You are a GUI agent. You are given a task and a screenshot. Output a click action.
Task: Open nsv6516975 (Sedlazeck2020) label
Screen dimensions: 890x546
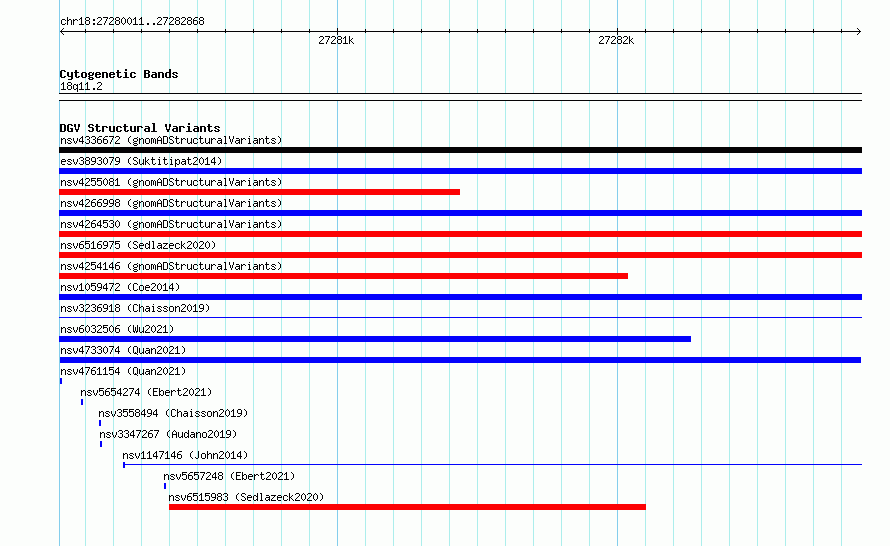click(138, 245)
